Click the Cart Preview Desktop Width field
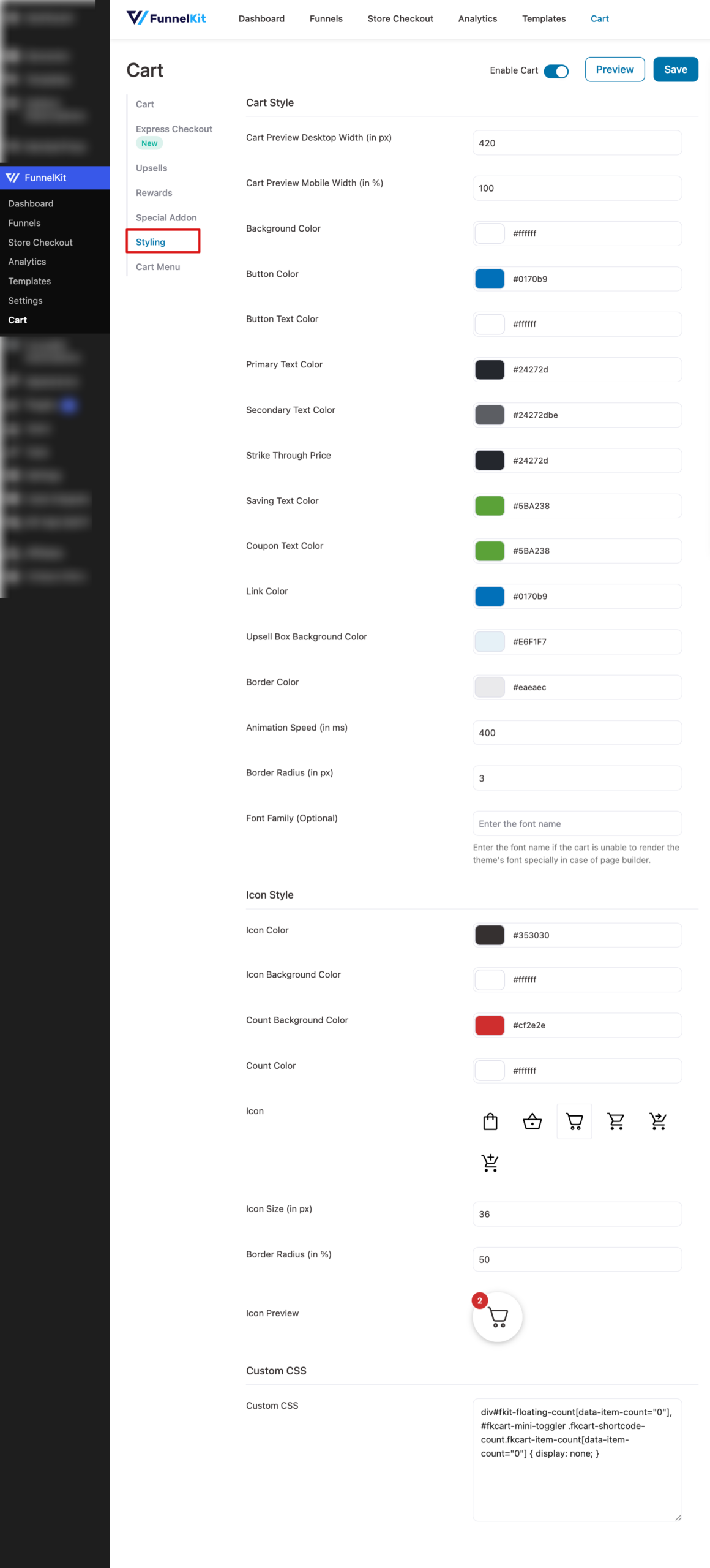Image resolution: width=710 pixels, height=1568 pixels. pos(577,143)
